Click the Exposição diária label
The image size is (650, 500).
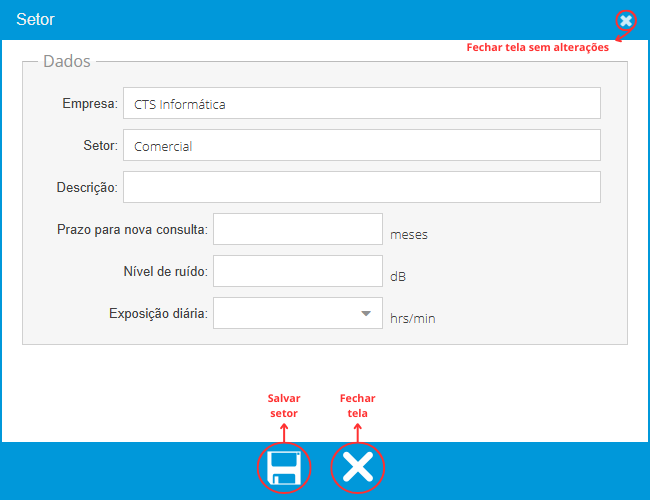pos(158,314)
